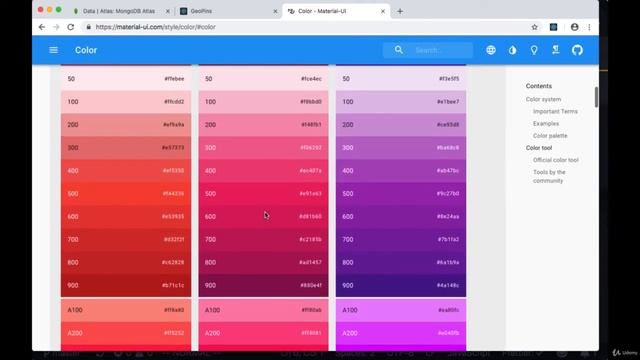640x360 pixels.
Task: Select purple 50 swatch #f3e5f5
Action: coord(401,79)
